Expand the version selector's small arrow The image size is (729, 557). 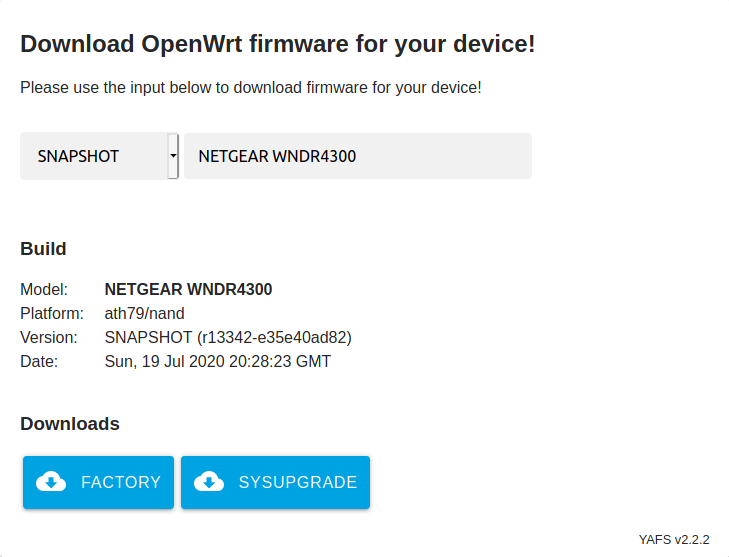[x=173, y=156]
